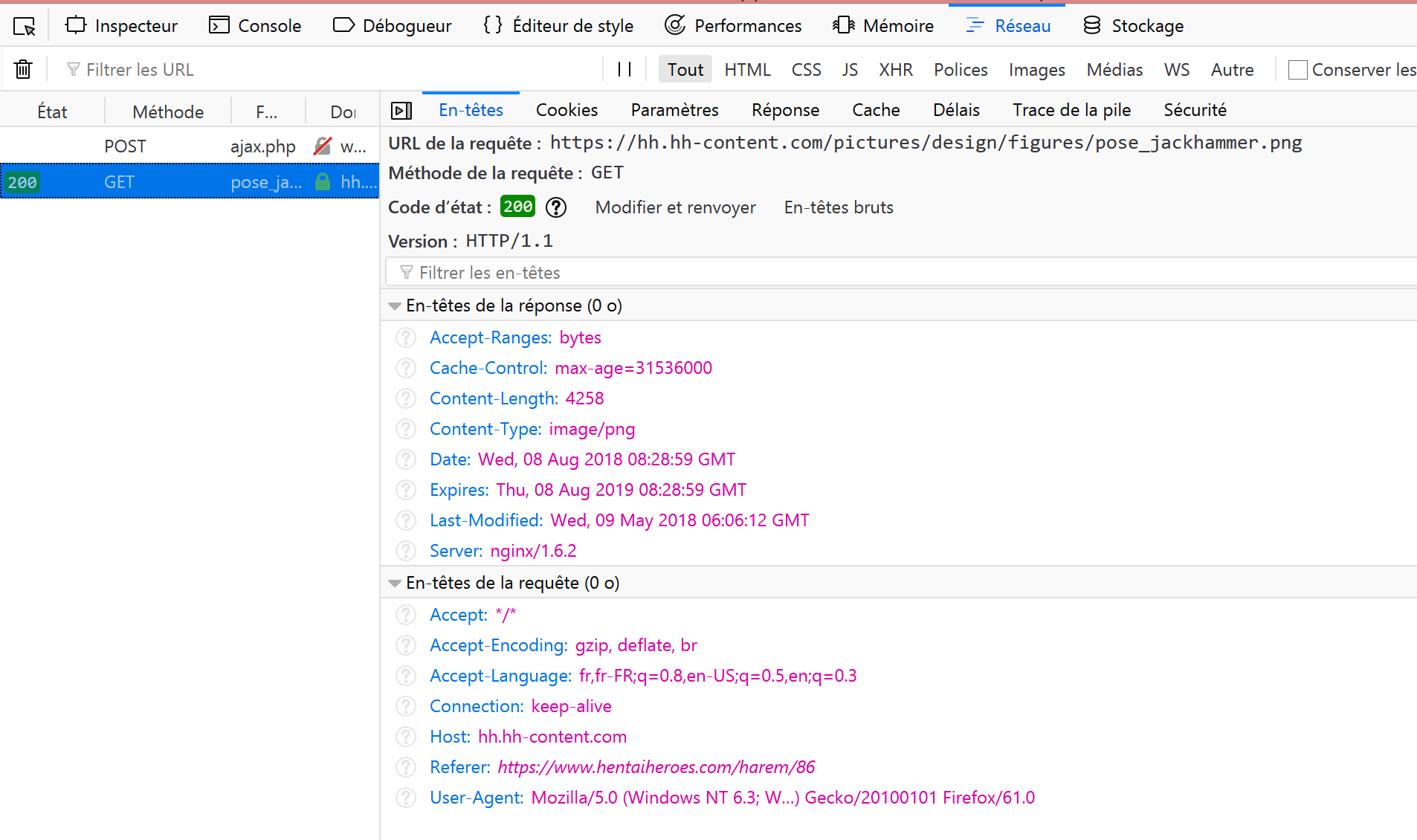The height and width of the screenshot is (840, 1417).
Task: Show En-têtes bruts
Action: click(838, 207)
